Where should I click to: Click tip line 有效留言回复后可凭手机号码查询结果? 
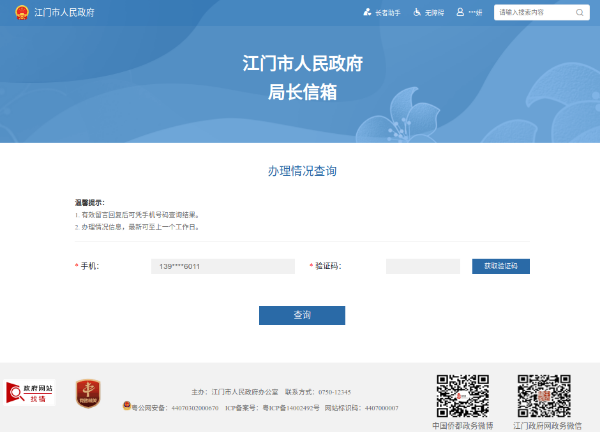(x=137, y=215)
